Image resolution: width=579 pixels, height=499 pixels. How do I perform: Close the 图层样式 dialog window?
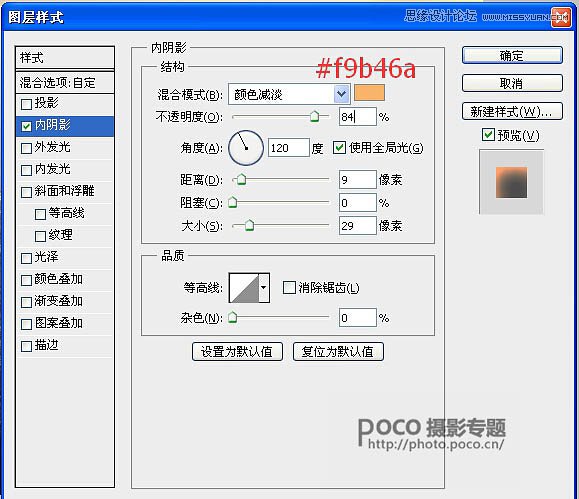pos(560,17)
